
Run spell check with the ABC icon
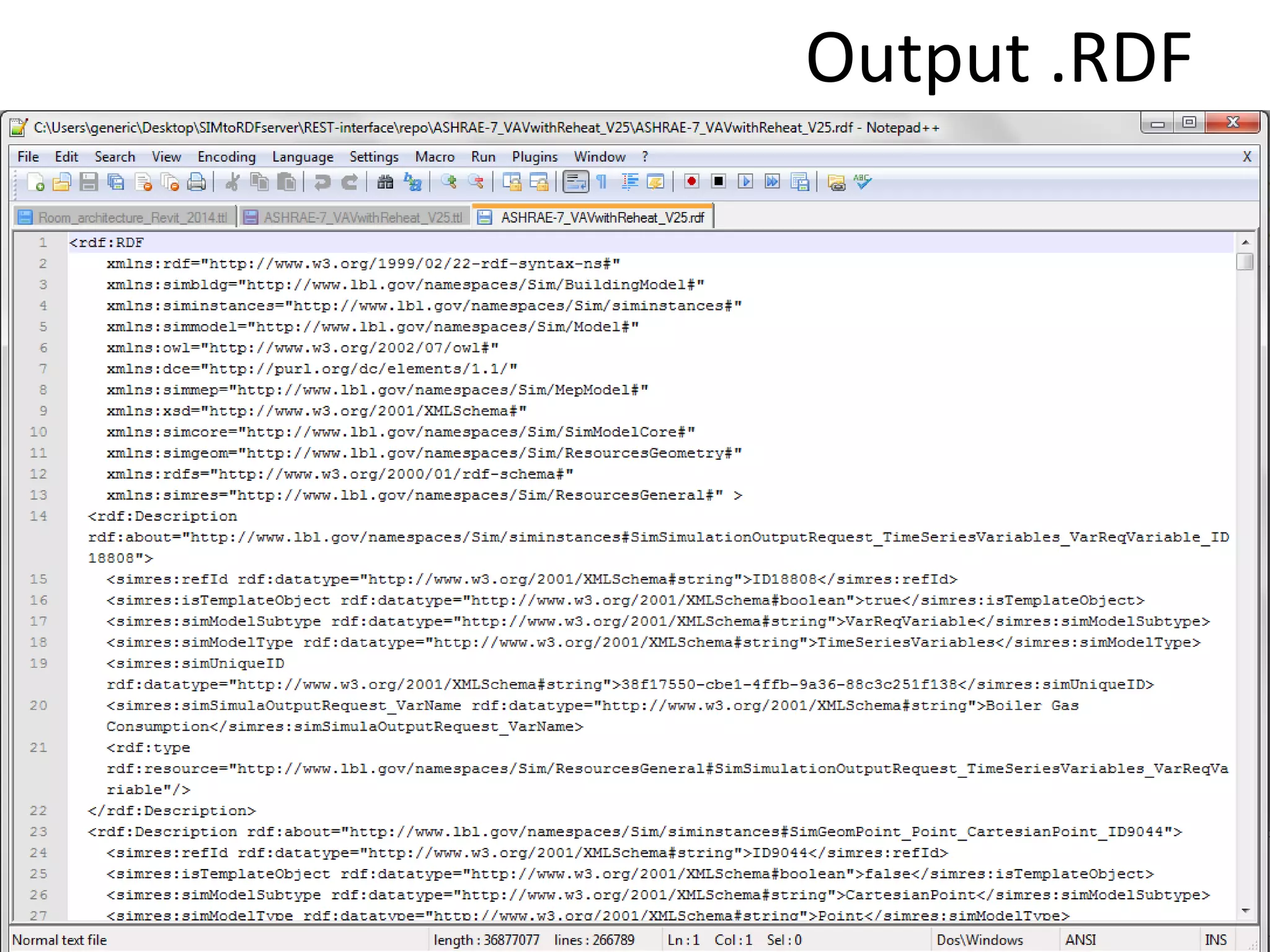click(863, 182)
